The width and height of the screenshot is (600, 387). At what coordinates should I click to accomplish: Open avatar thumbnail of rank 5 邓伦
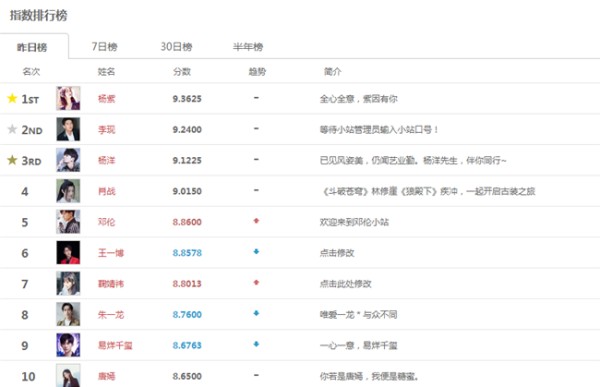68,222
